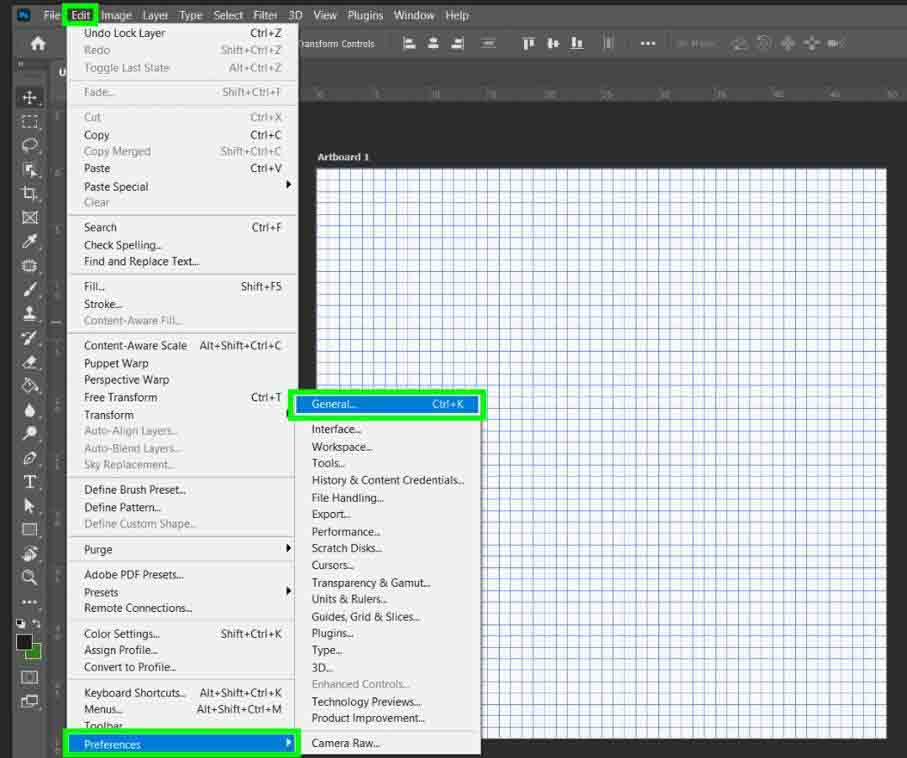The height and width of the screenshot is (758, 907).
Task: Select the Frame tool
Action: (30, 218)
